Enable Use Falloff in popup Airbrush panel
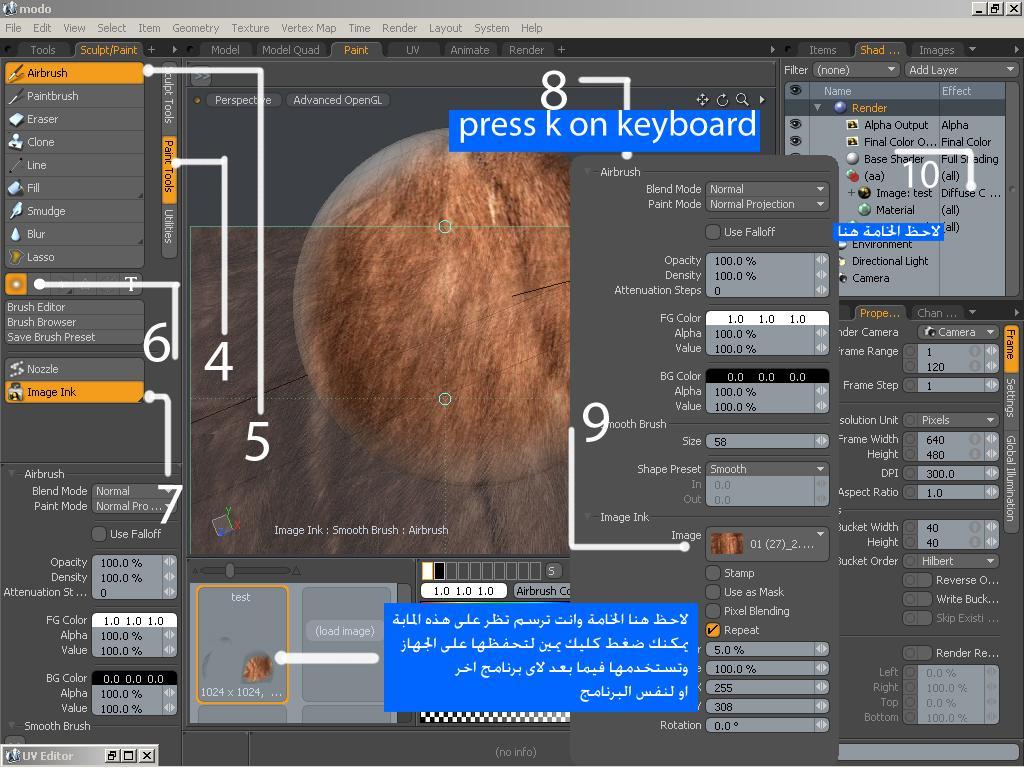Viewport: 1024px width, 768px height. point(713,232)
